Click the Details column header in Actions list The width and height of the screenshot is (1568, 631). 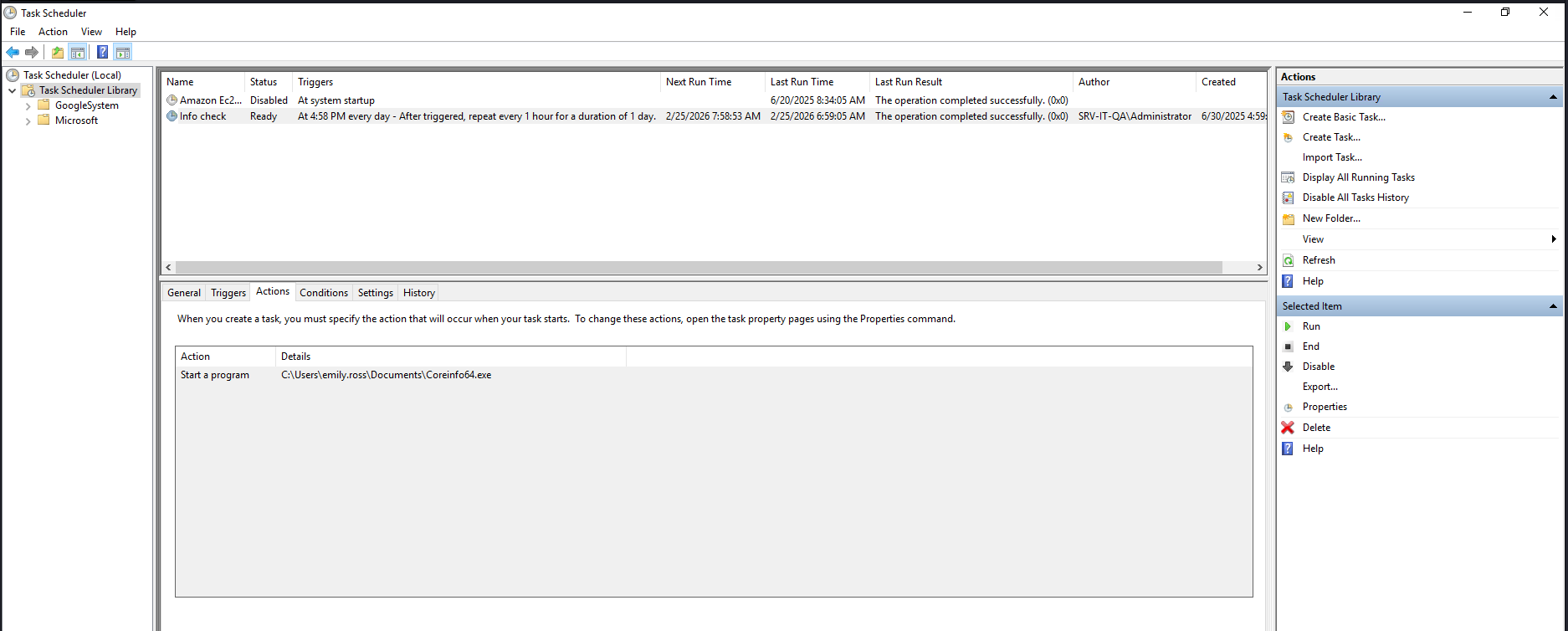[451, 357]
